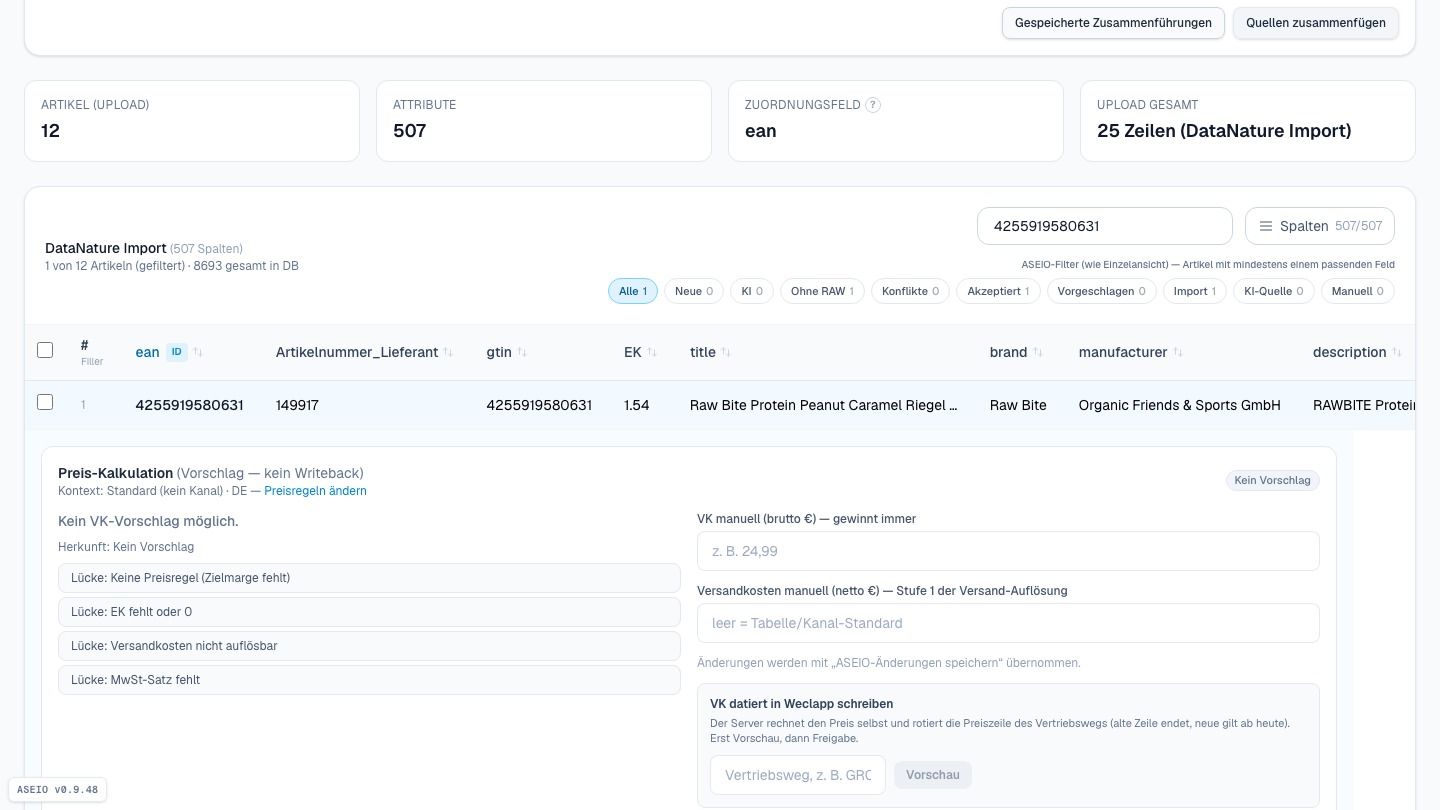Sort by EK column arrows
The height and width of the screenshot is (810, 1440).
pos(652,352)
